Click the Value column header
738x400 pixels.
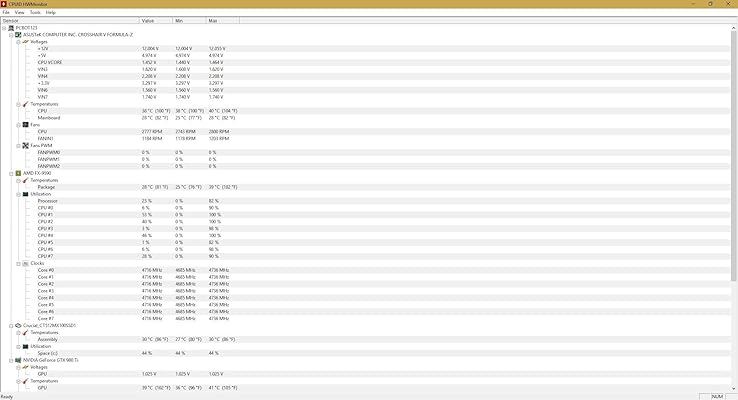[x=156, y=21]
